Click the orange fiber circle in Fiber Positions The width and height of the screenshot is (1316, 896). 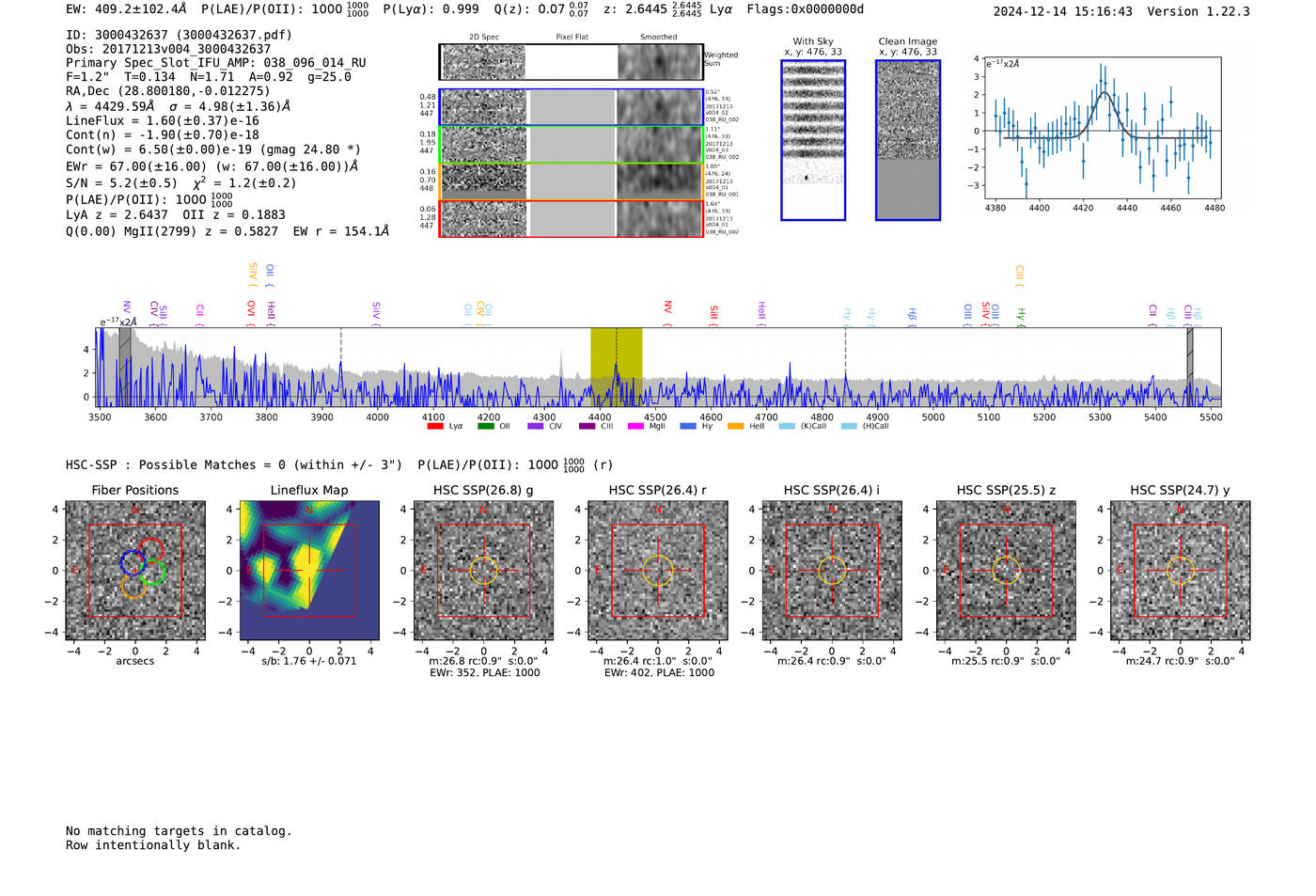tap(134, 586)
